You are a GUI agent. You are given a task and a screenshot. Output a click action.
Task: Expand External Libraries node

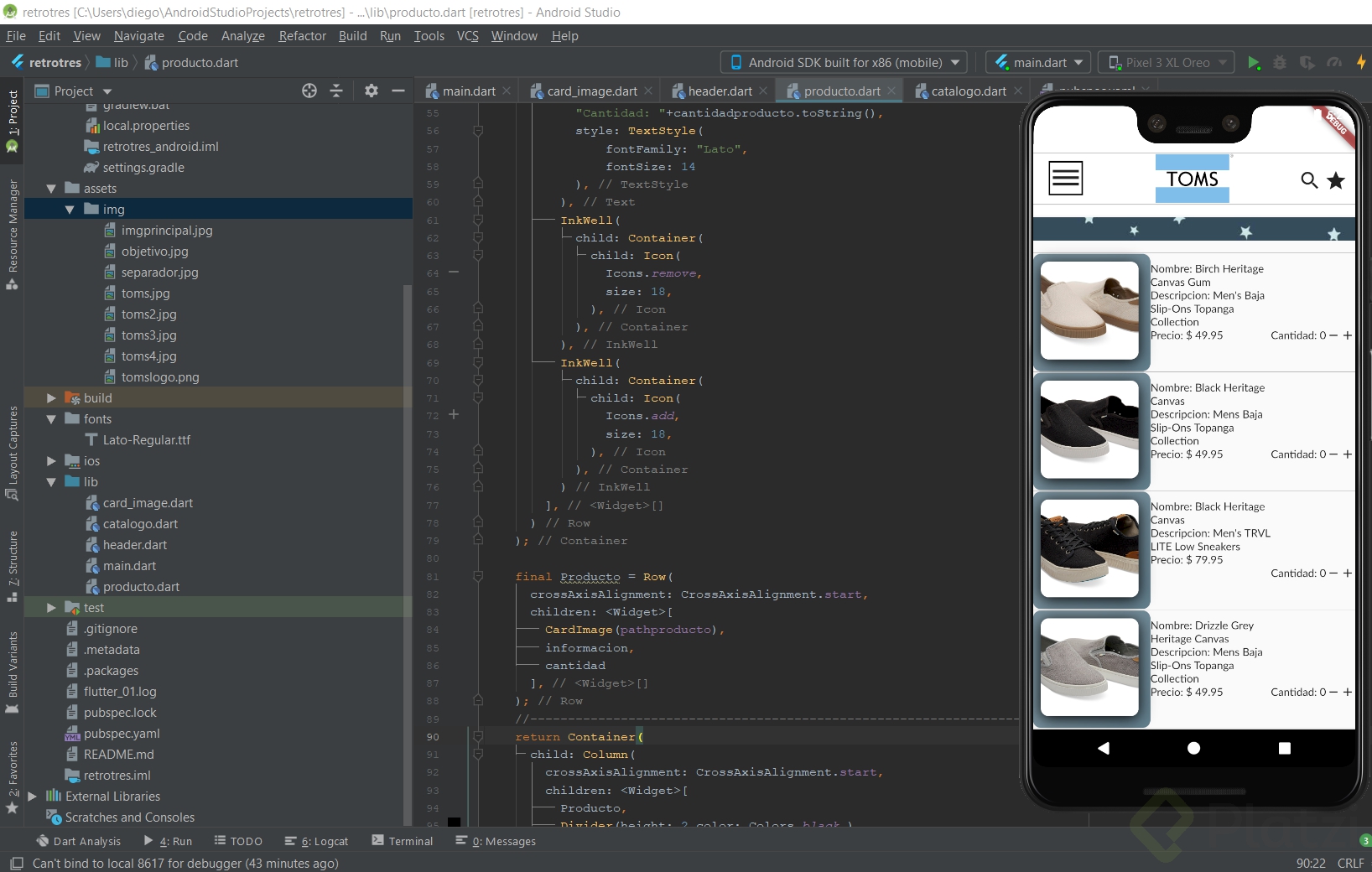tap(32, 797)
